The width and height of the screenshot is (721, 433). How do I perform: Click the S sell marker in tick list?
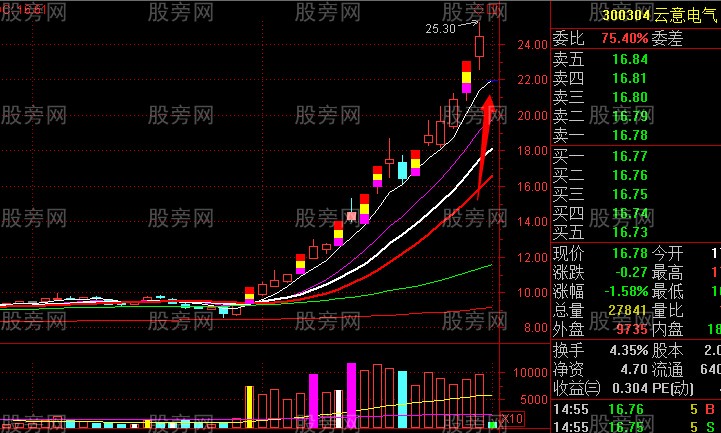[x=710, y=427]
